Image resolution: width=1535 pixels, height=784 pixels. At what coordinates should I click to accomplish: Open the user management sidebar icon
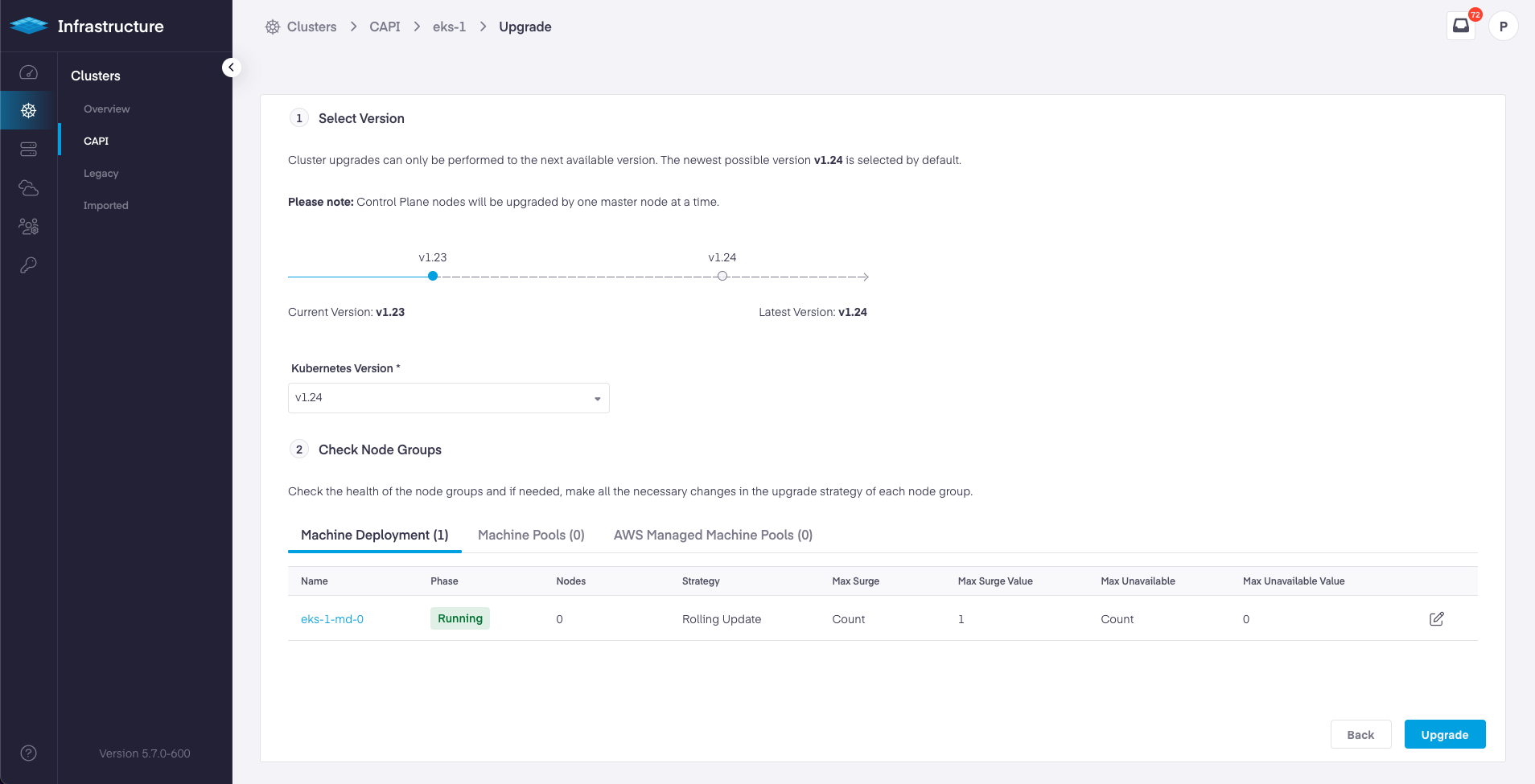click(28, 227)
